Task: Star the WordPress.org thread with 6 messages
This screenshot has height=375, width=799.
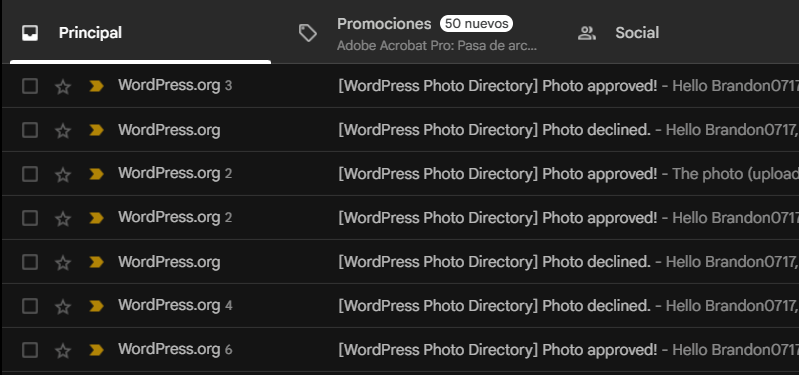Action: pyautogui.click(x=63, y=351)
